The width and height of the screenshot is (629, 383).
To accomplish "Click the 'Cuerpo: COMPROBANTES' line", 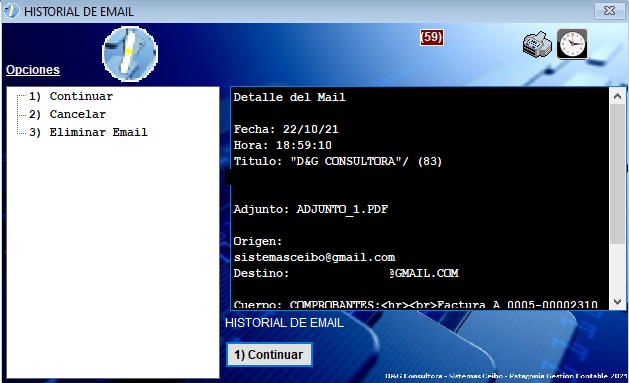I will tap(416, 305).
